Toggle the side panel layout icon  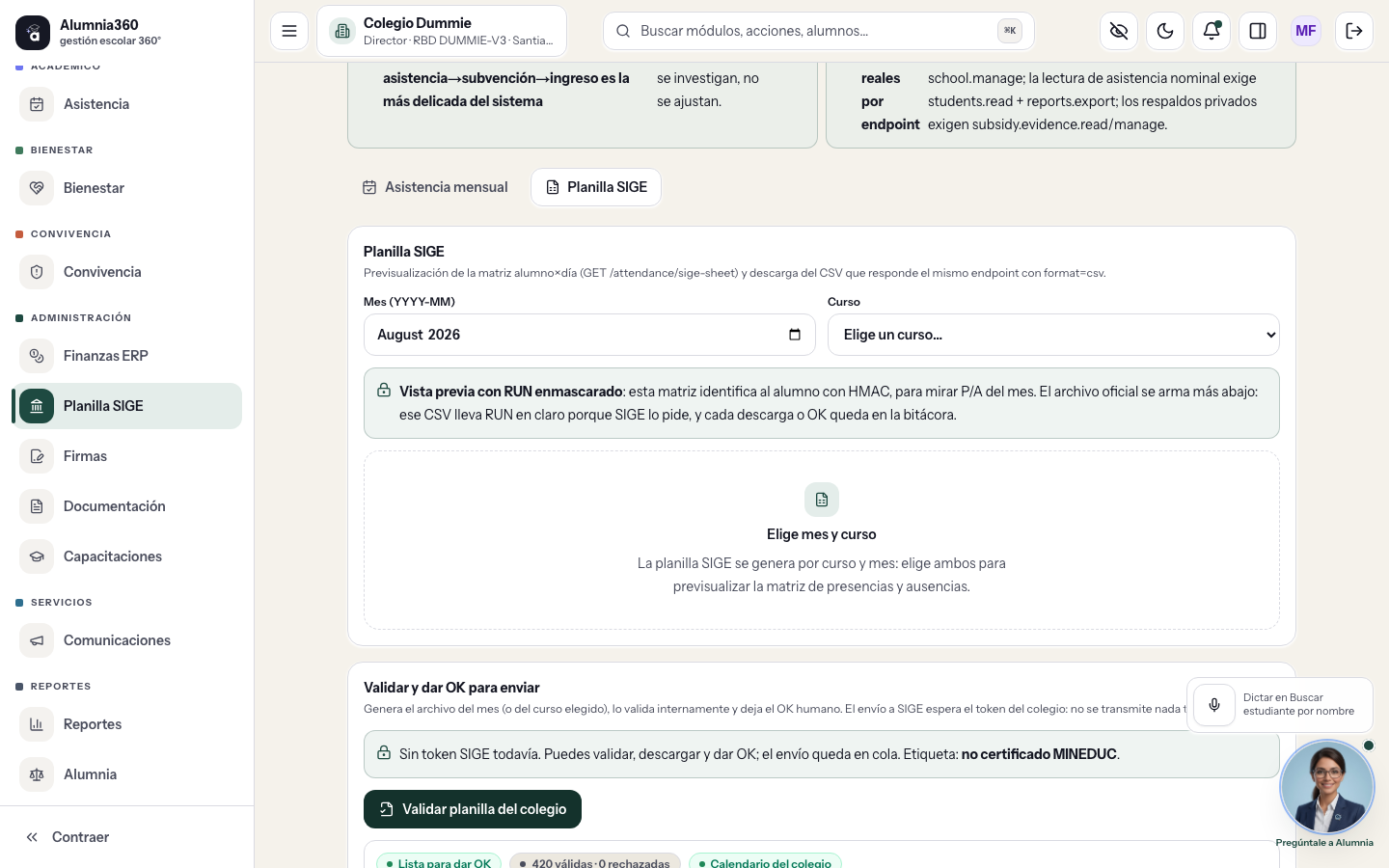click(1258, 31)
